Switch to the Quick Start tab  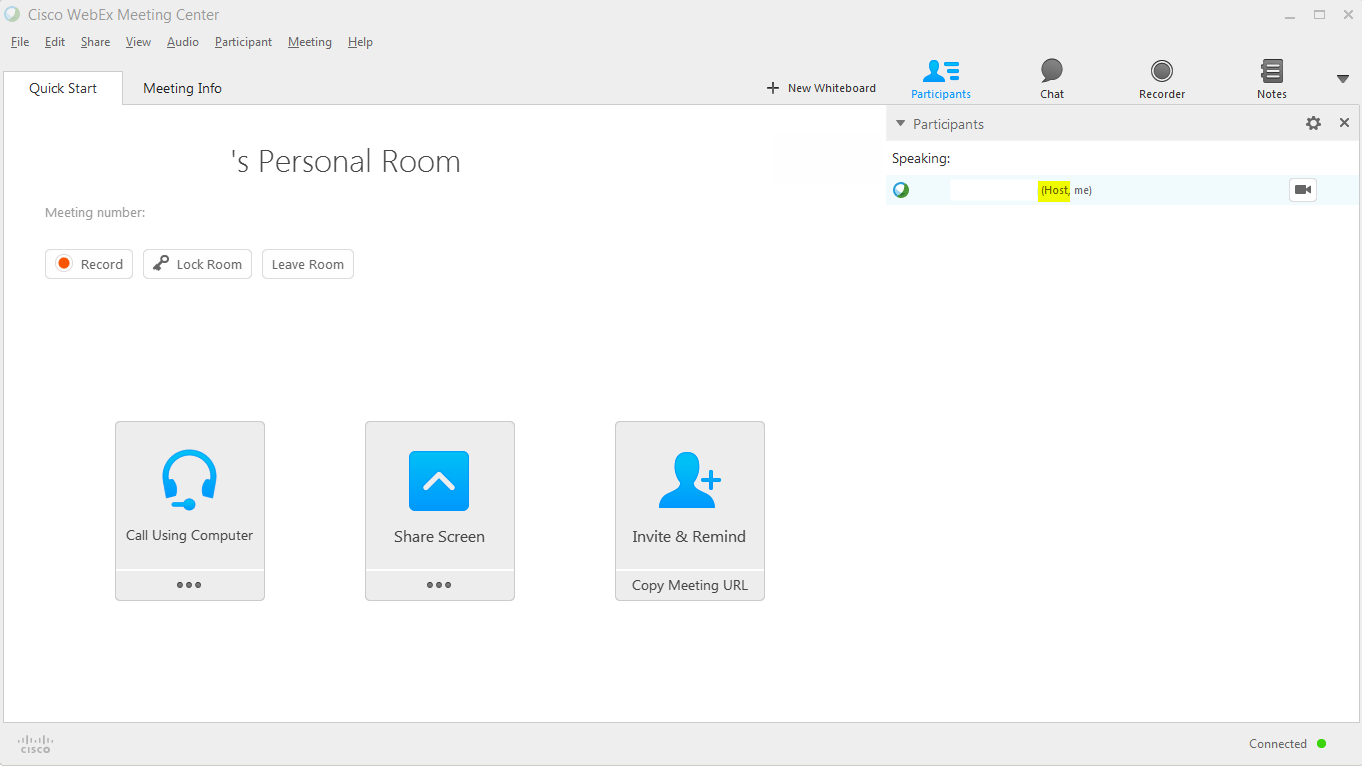point(63,88)
